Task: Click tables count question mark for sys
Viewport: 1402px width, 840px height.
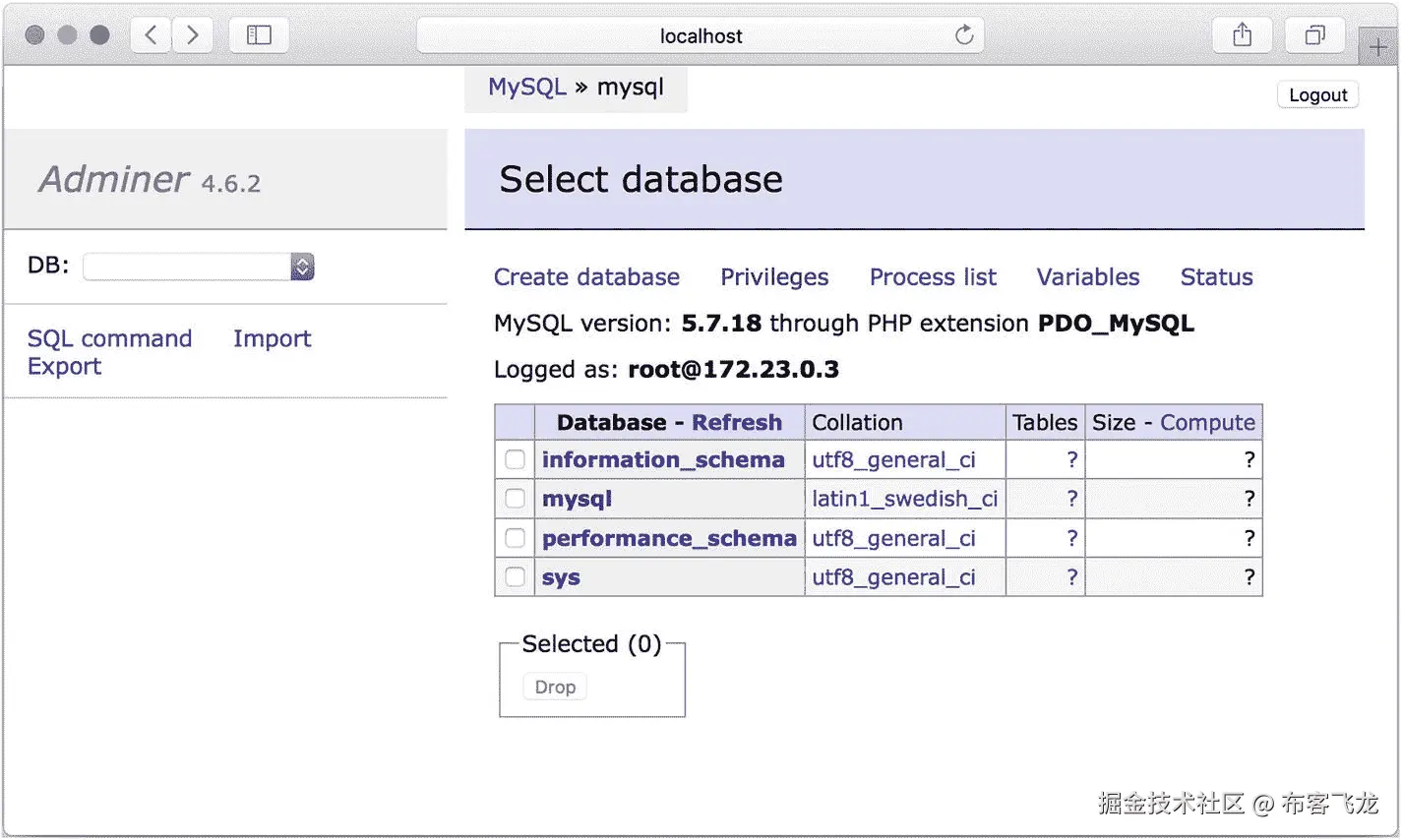Action: (1072, 577)
